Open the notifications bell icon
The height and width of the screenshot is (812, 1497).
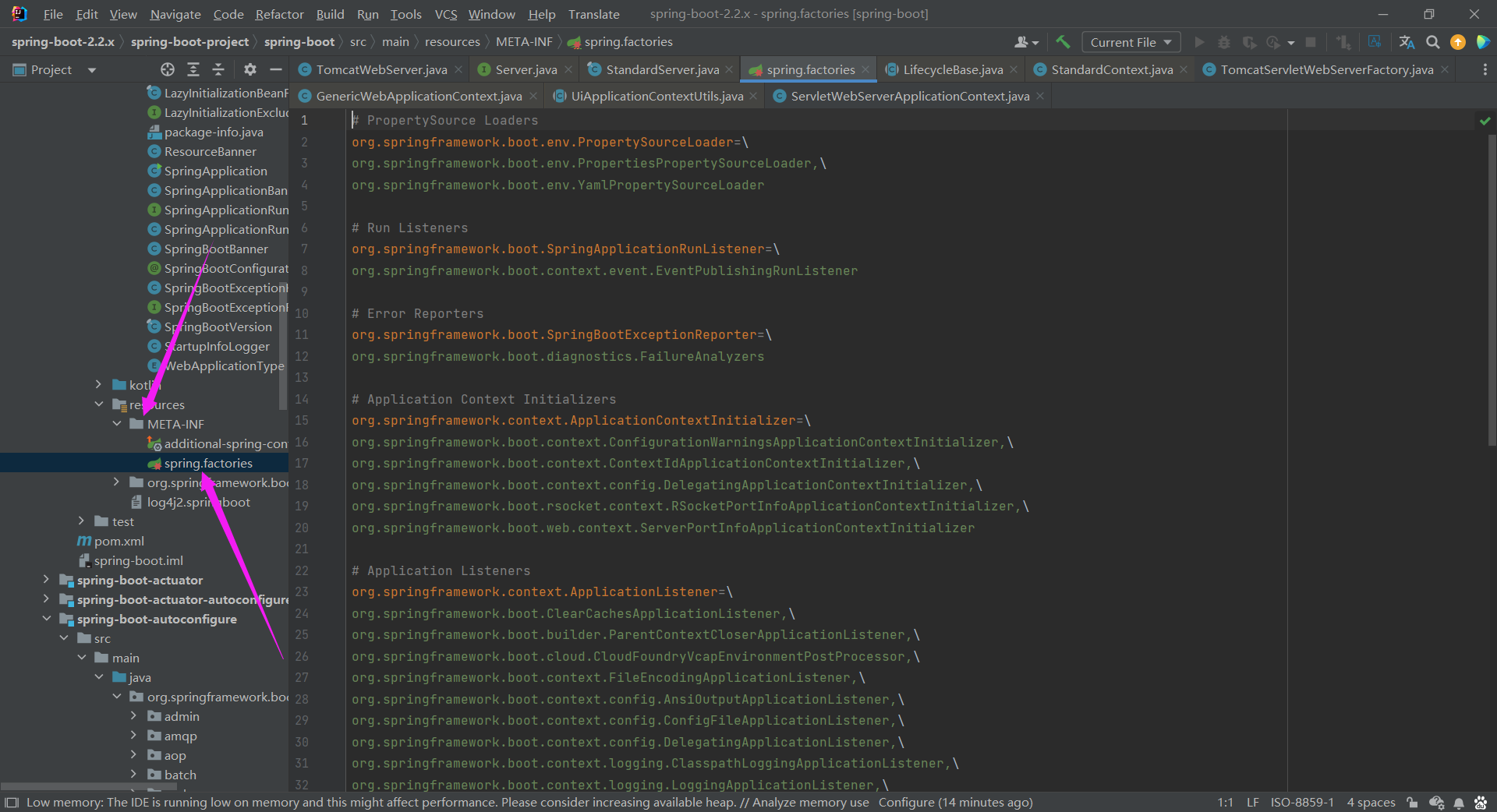1459,803
